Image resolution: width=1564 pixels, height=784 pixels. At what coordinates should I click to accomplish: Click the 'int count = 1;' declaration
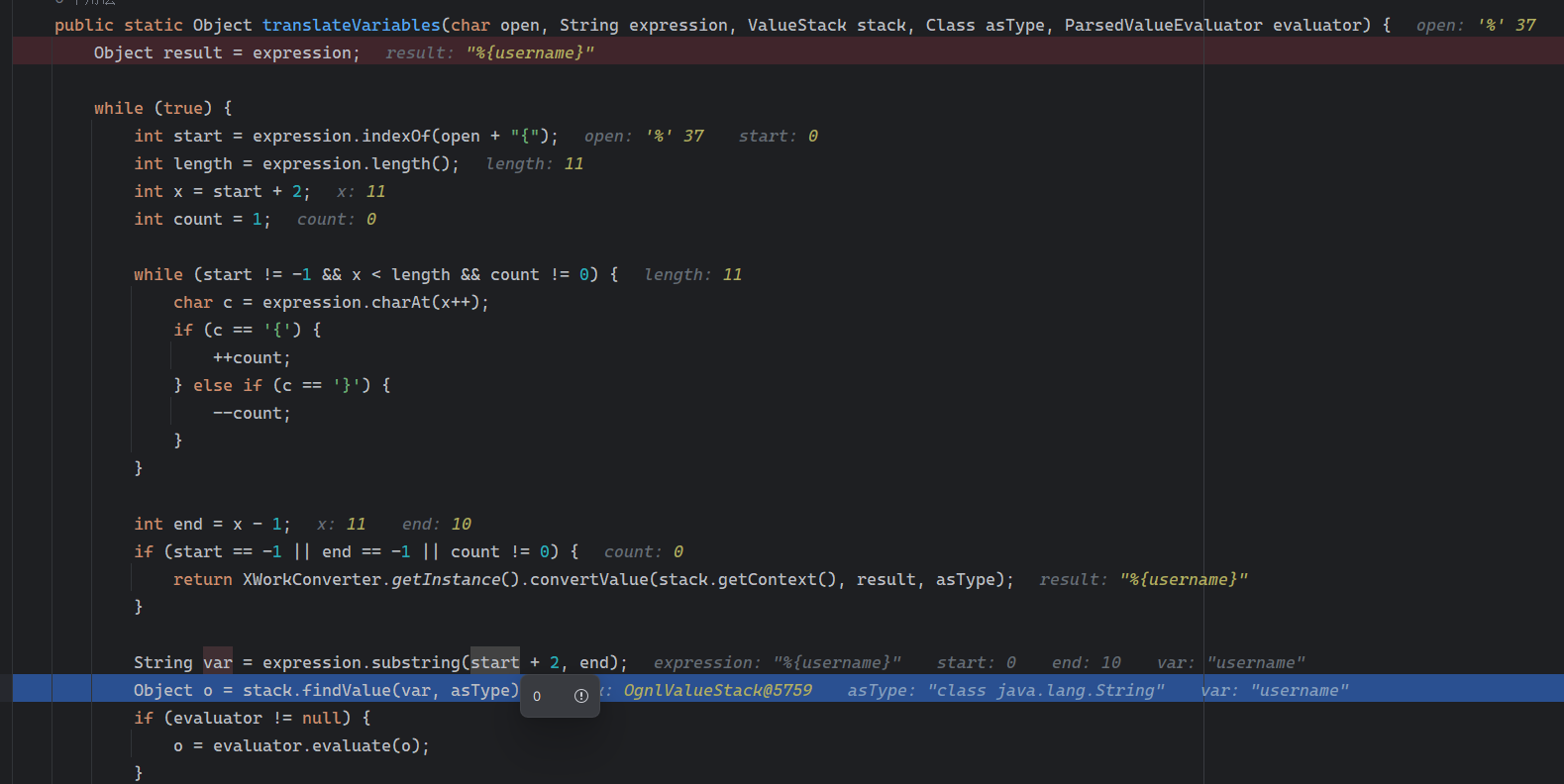(x=203, y=219)
